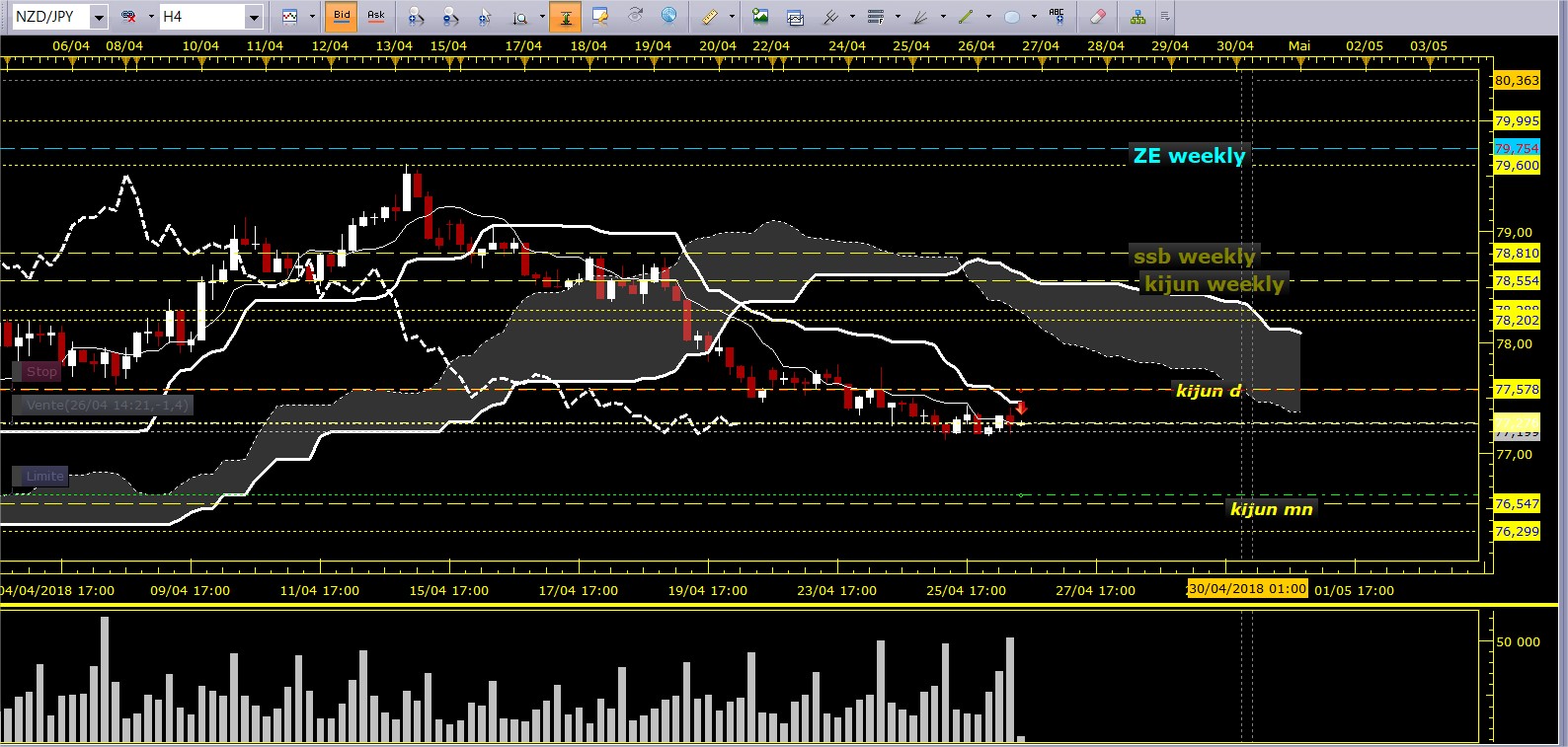Viewport: 1568px width, 747px height.
Task: Select the ruler measure tool
Action: point(710,17)
